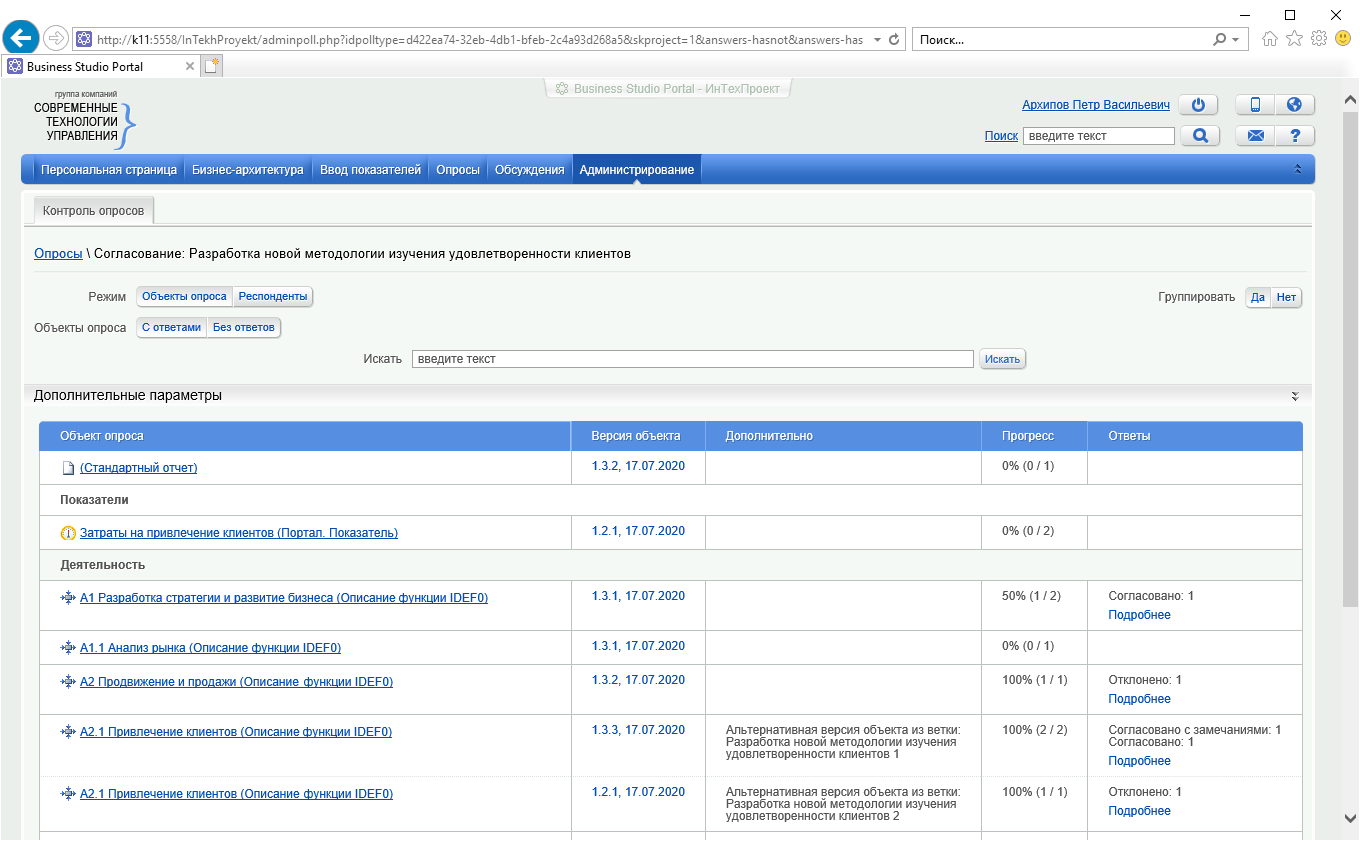Screen dimensions: 1360x841
Task: Open the Бизнес-архитектура menu
Action: (x=247, y=170)
